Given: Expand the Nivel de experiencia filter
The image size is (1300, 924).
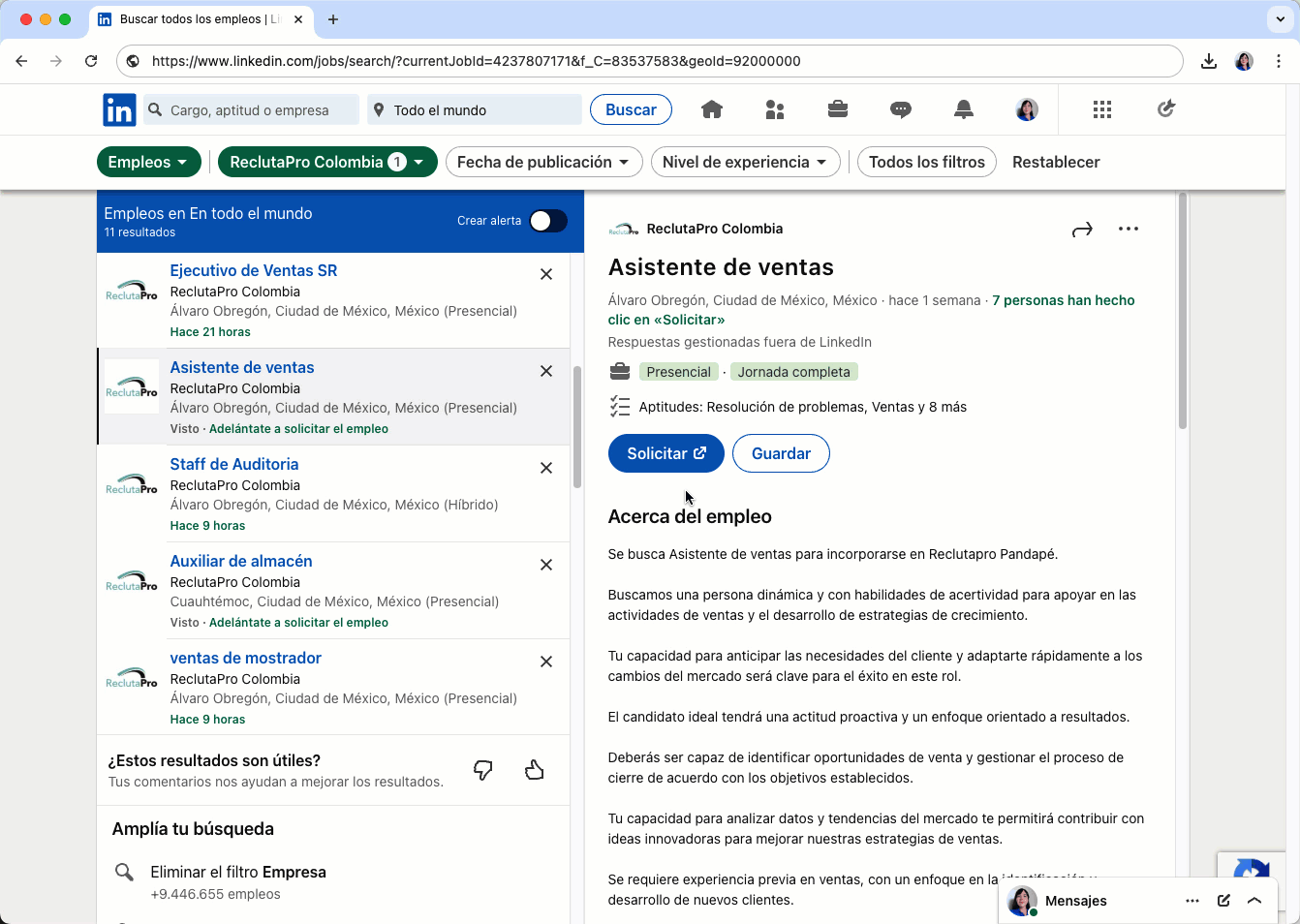Looking at the screenshot, I should (745, 162).
